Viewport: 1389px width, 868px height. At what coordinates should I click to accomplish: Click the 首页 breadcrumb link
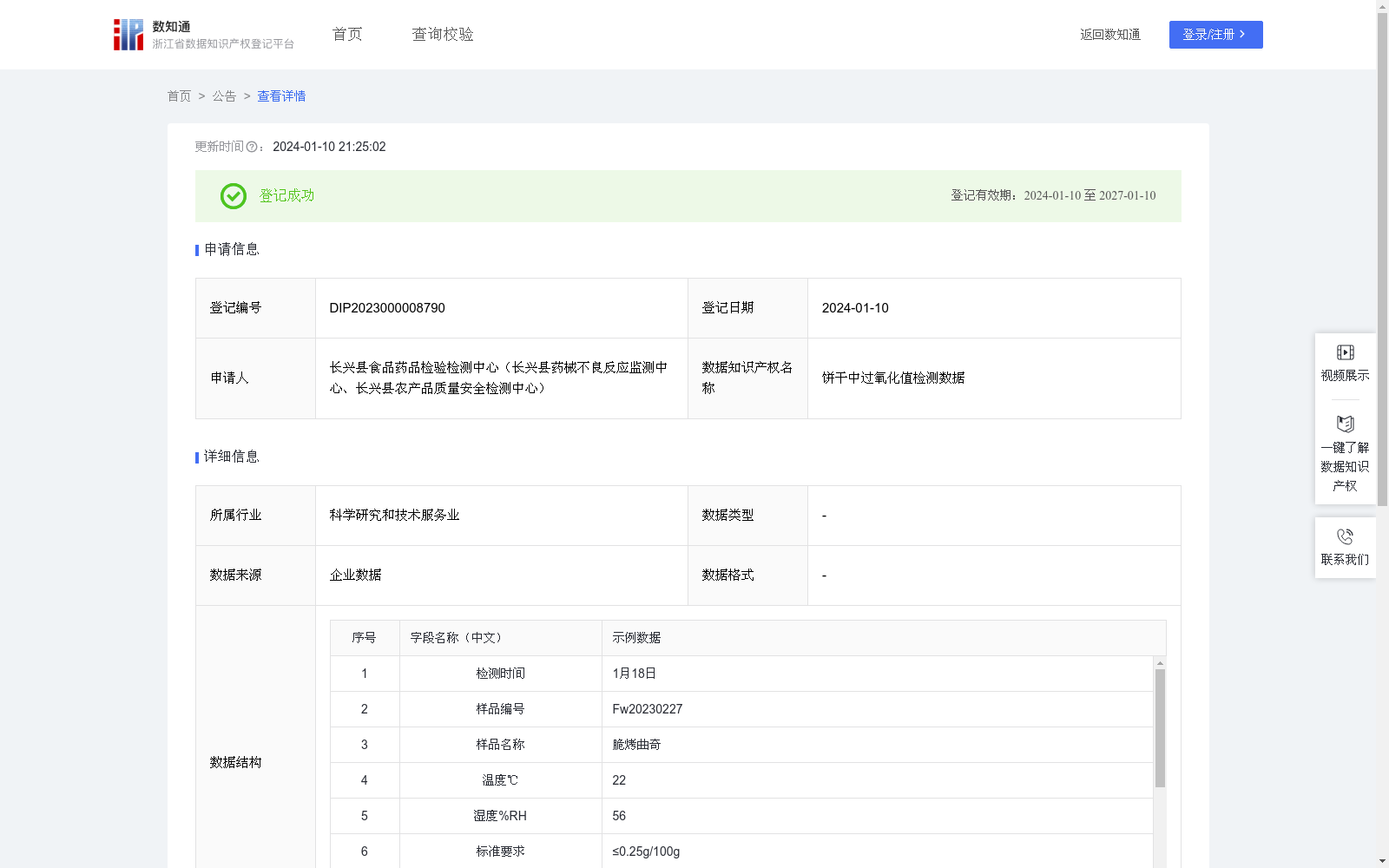click(179, 96)
